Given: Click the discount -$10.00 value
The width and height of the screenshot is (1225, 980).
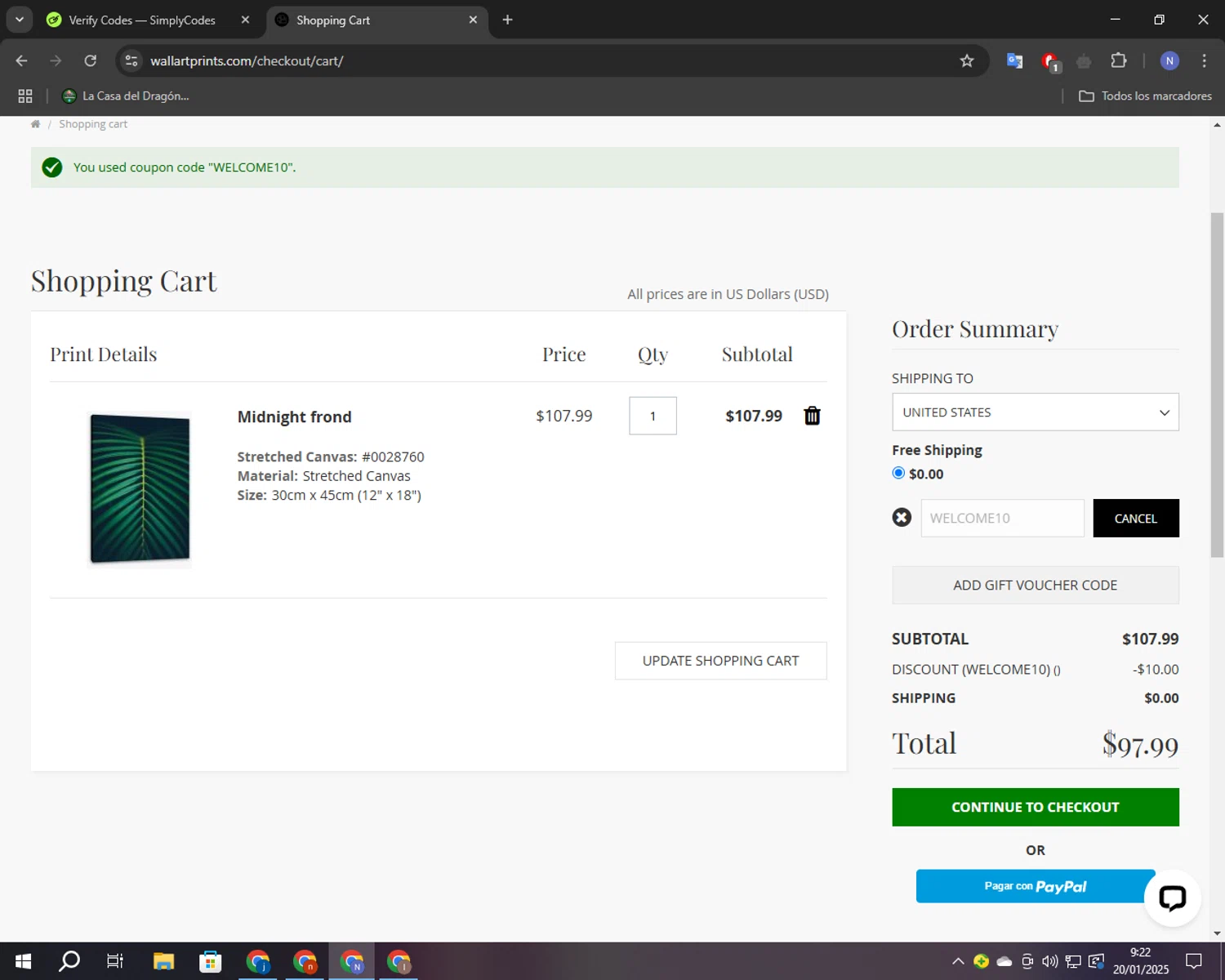Looking at the screenshot, I should point(1156,670).
